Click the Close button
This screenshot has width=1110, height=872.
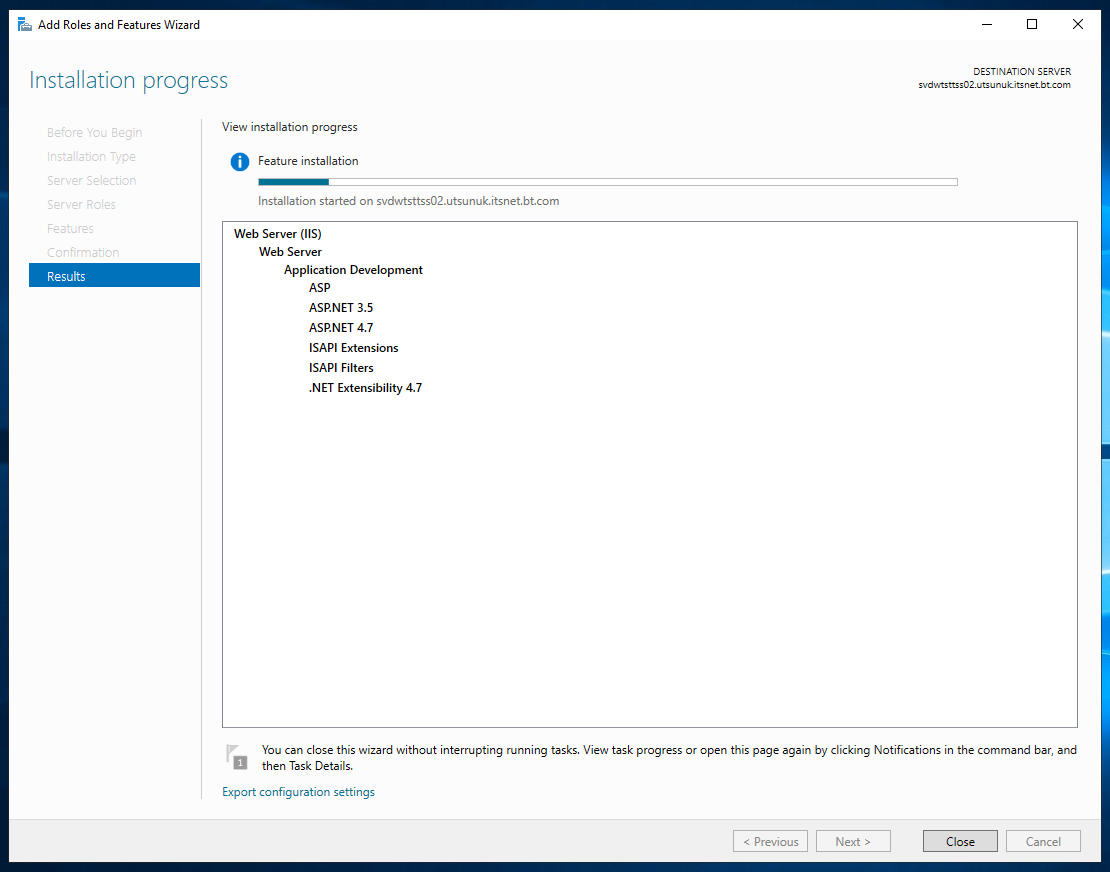[x=960, y=841]
